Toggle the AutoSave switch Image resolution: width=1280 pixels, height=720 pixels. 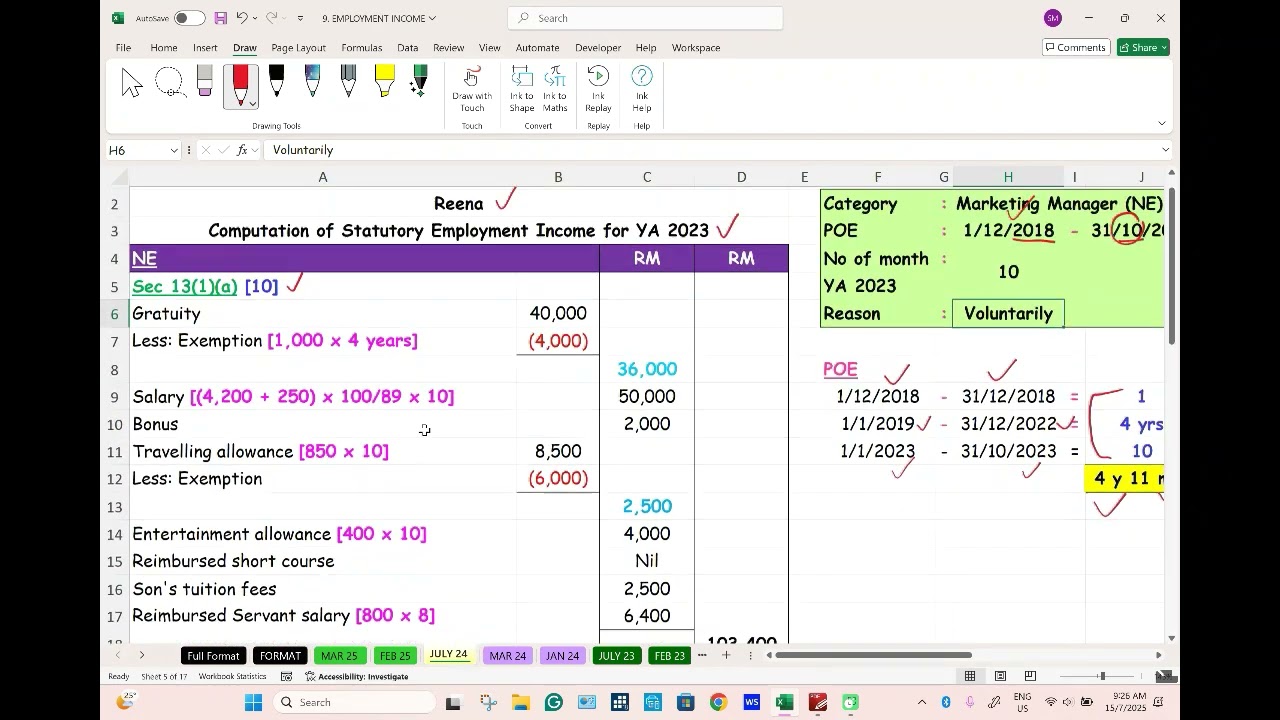pyautogui.click(x=189, y=18)
